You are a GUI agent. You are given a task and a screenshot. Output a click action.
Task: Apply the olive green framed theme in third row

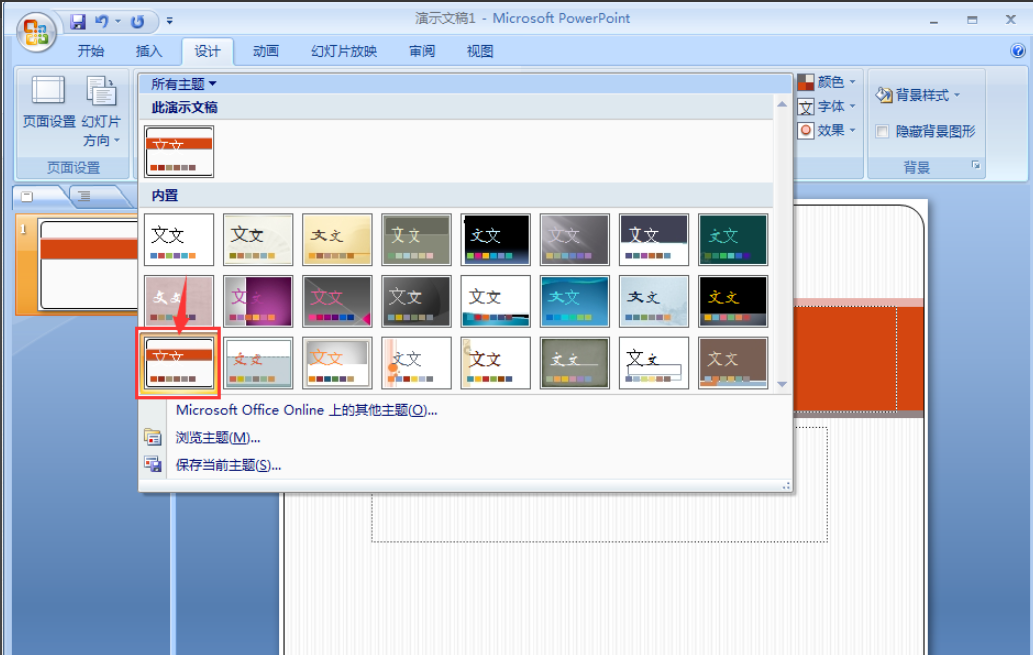click(574, 363)
